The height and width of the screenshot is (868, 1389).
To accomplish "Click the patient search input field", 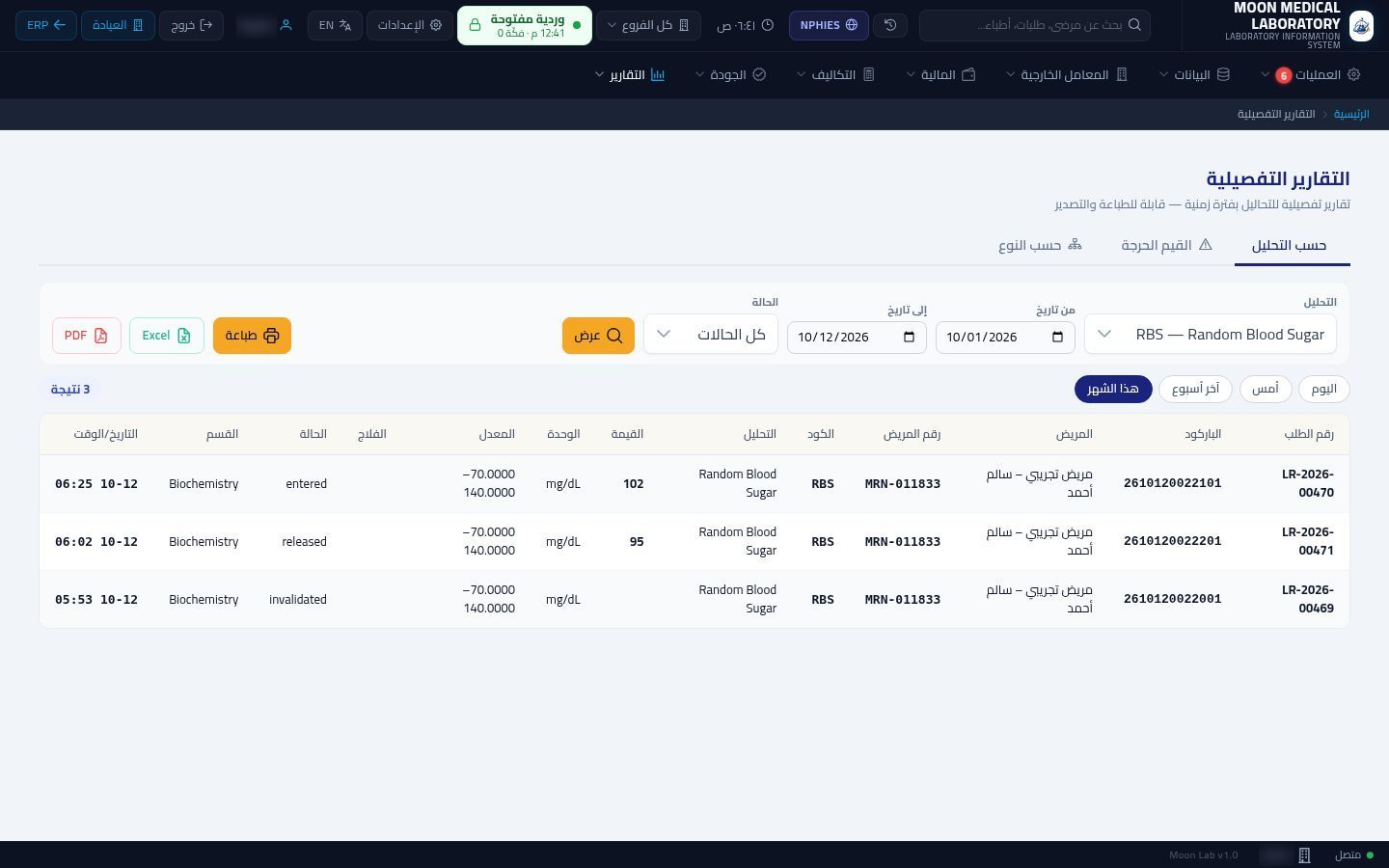I will (1035, 25).
